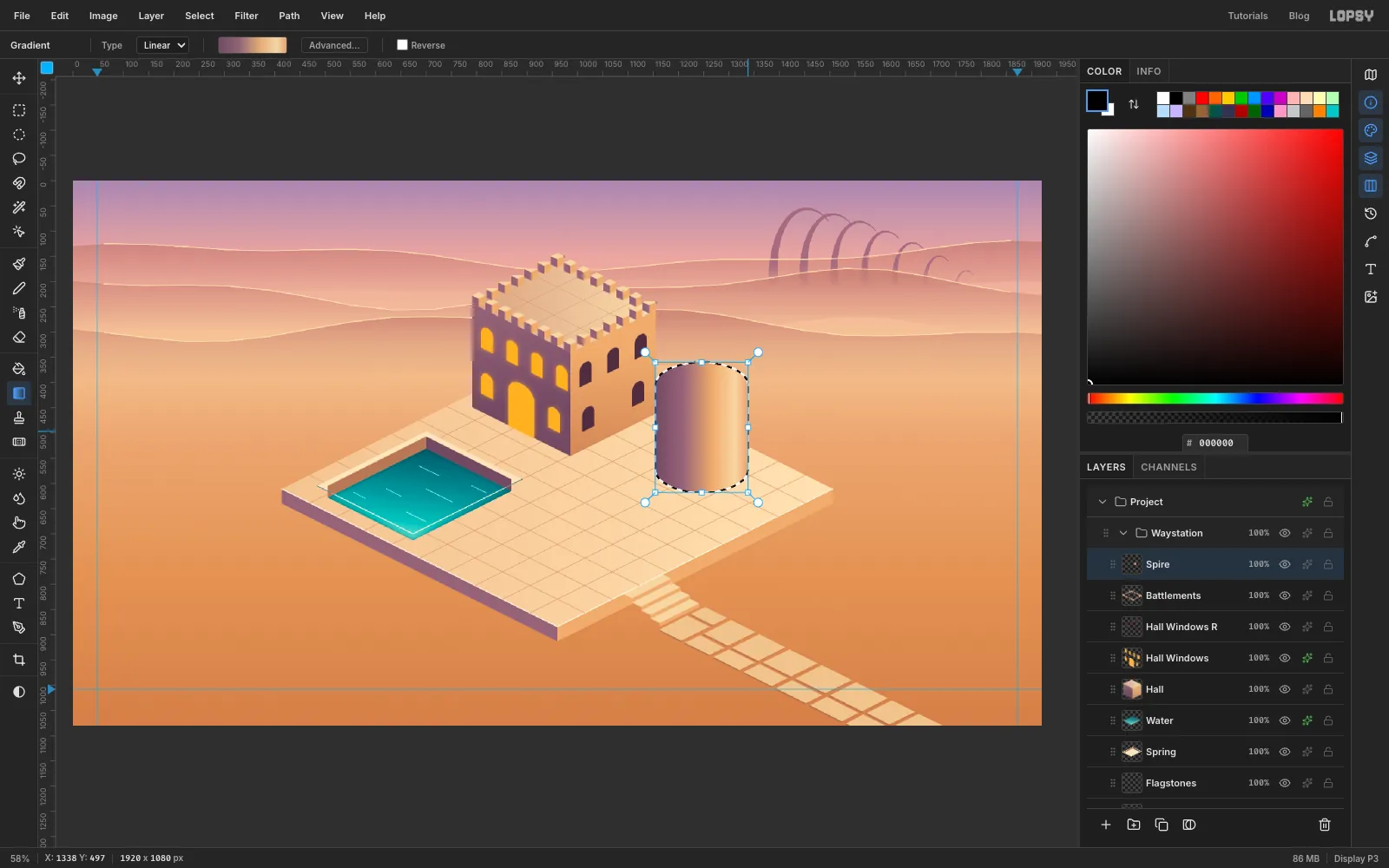Select the Crop tool
Viewport: 1389px width, 868px height.
coord(19,660)
